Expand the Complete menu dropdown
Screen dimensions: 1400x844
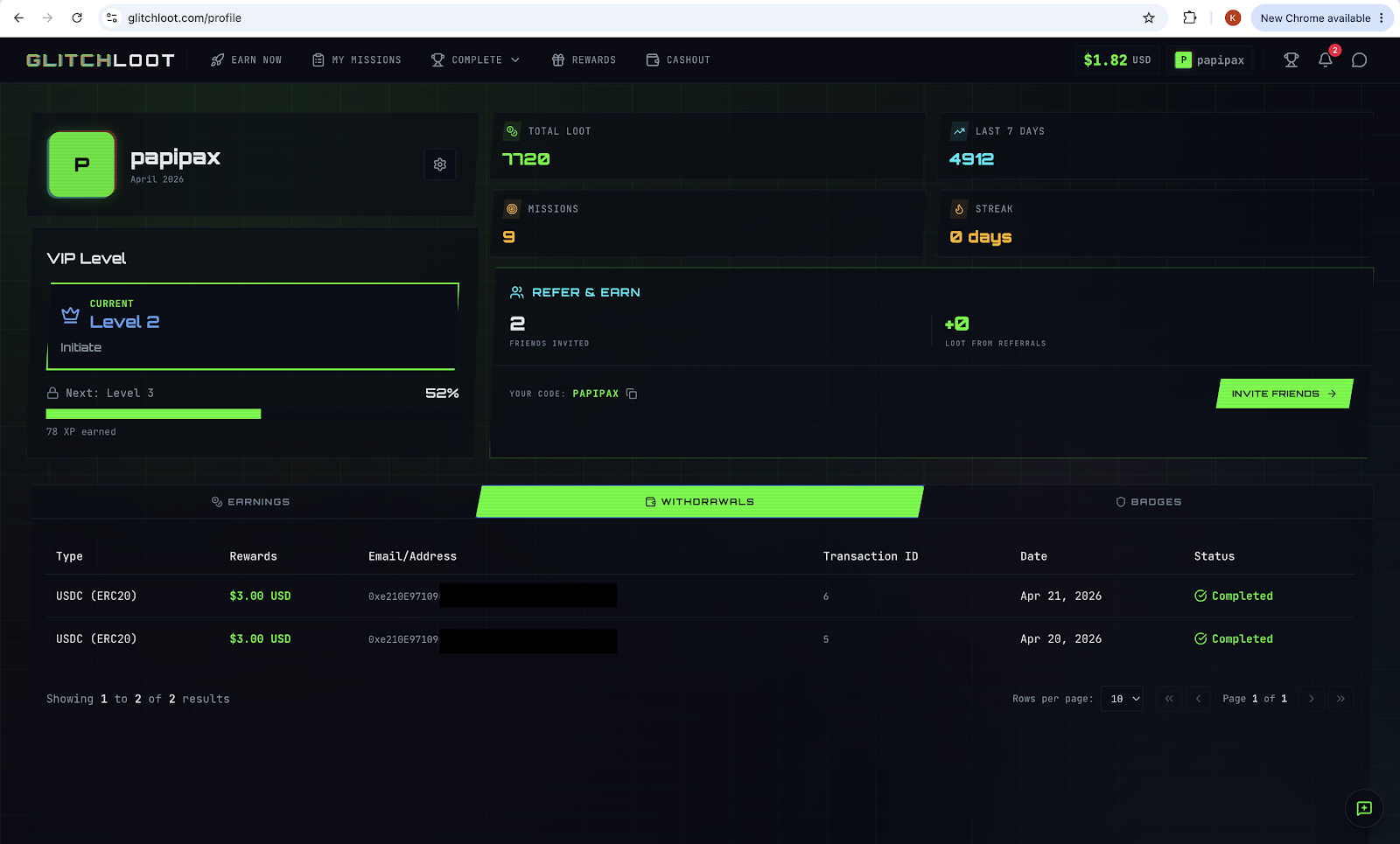(475, 60)
